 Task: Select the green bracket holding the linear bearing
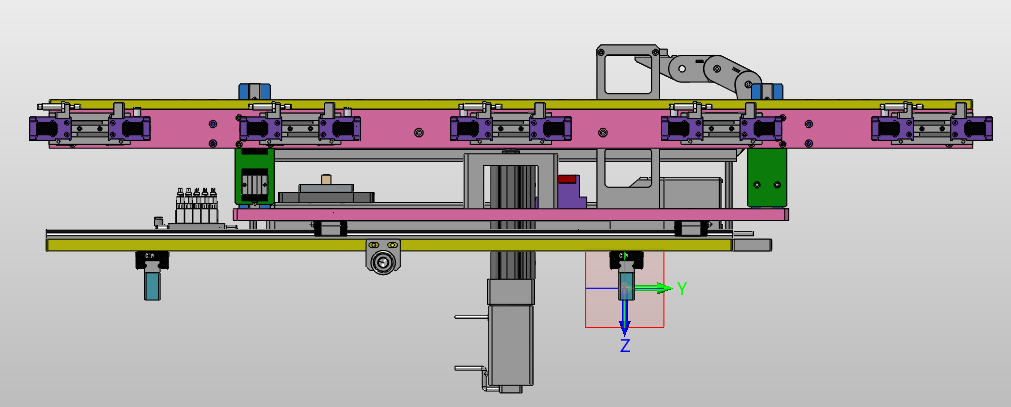[x=255, y=177]
